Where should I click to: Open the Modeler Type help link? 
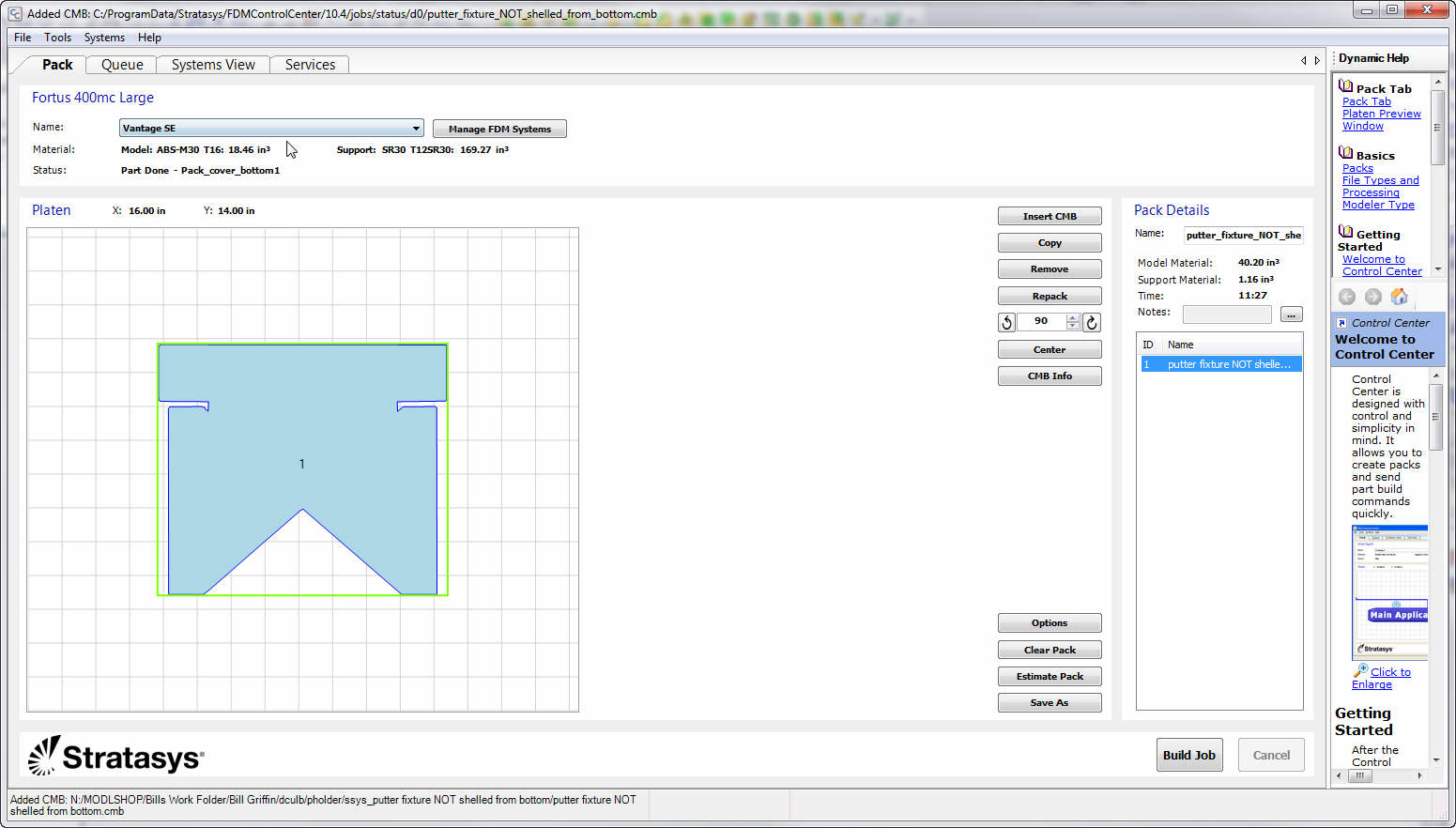click(1378, 205)
